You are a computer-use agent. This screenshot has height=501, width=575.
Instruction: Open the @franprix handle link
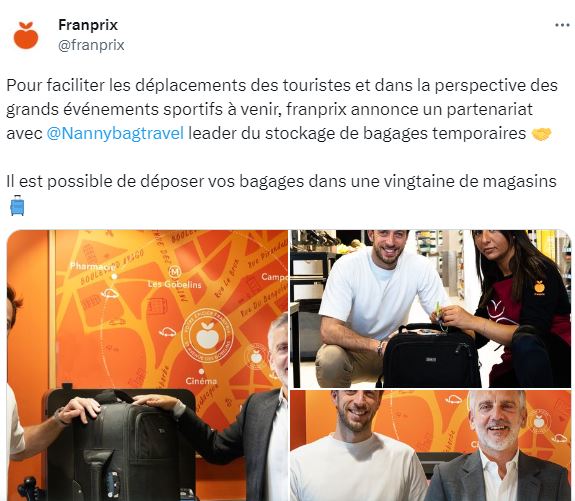point(91,45)
